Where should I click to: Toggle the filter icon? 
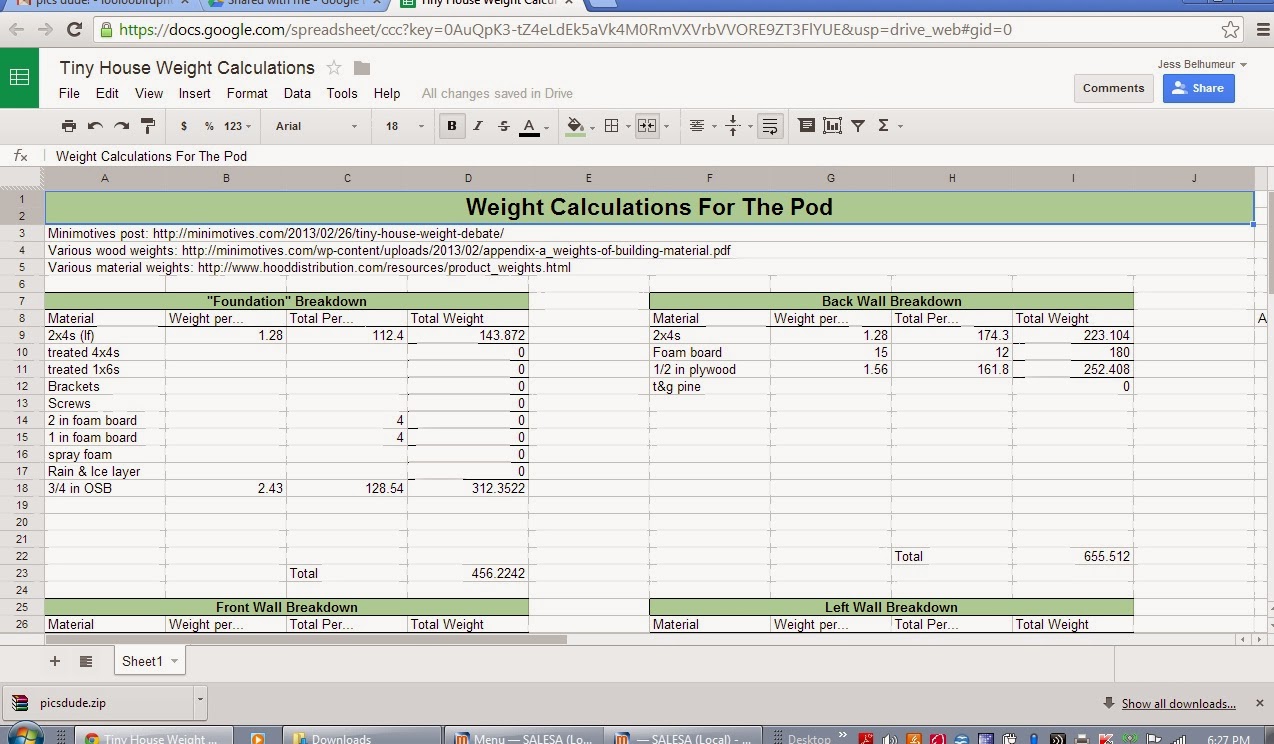click(858, 126)
